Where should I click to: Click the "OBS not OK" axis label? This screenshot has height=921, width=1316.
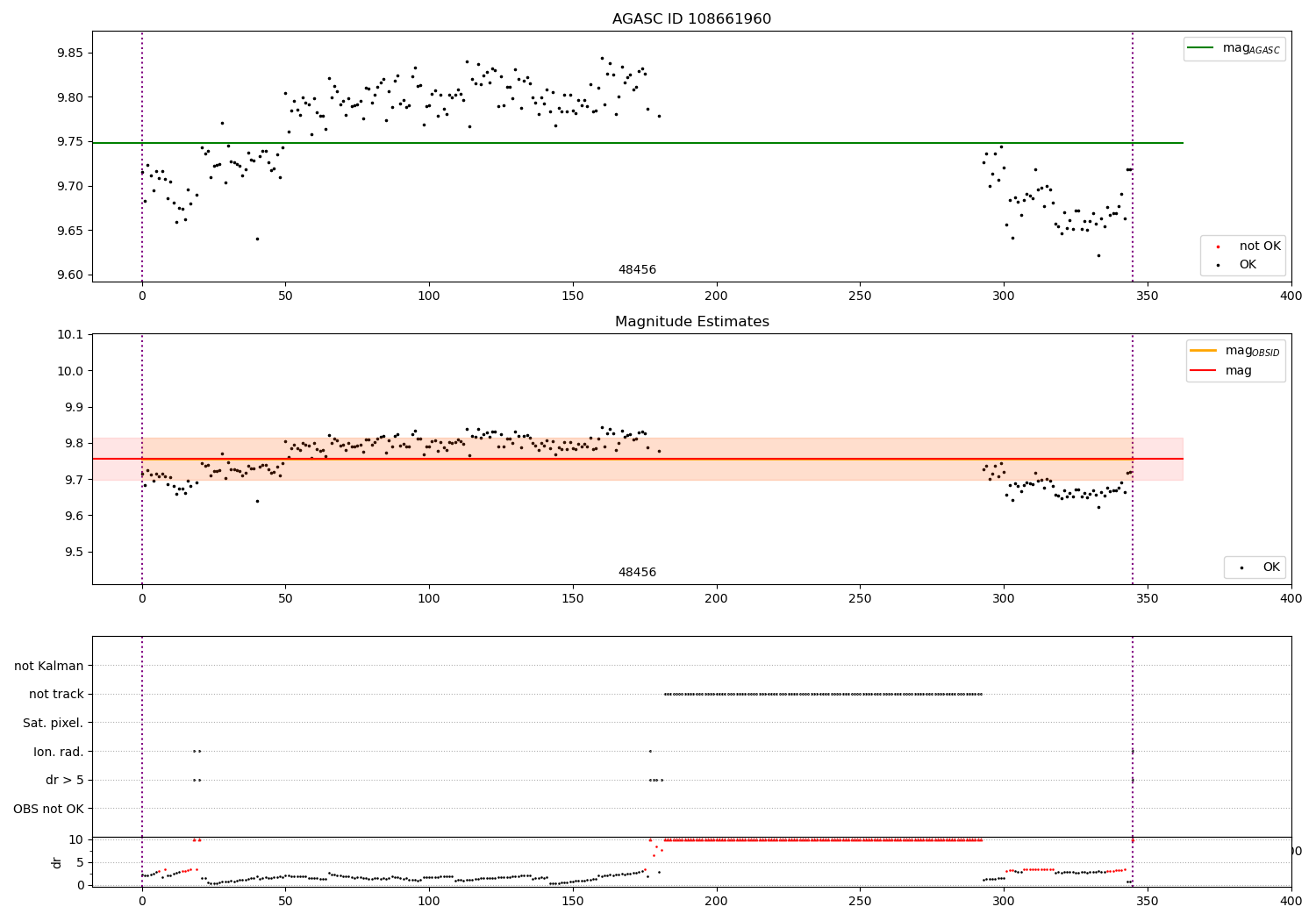[49, 809]
